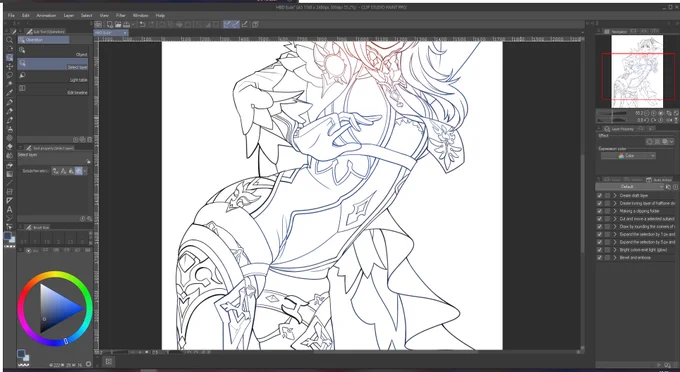Open the File menu
680x372 pixels.
(11, 15)
